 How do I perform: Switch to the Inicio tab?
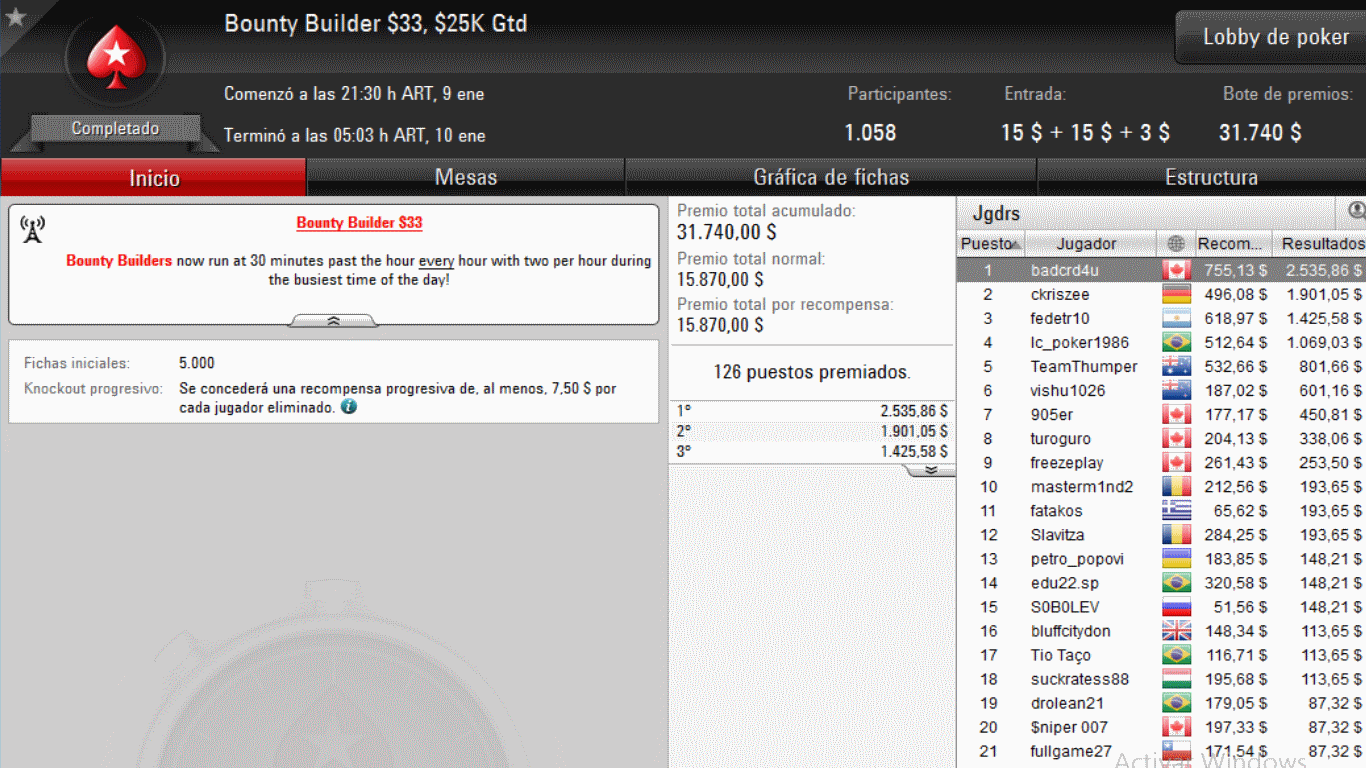(x=154, y=178)
